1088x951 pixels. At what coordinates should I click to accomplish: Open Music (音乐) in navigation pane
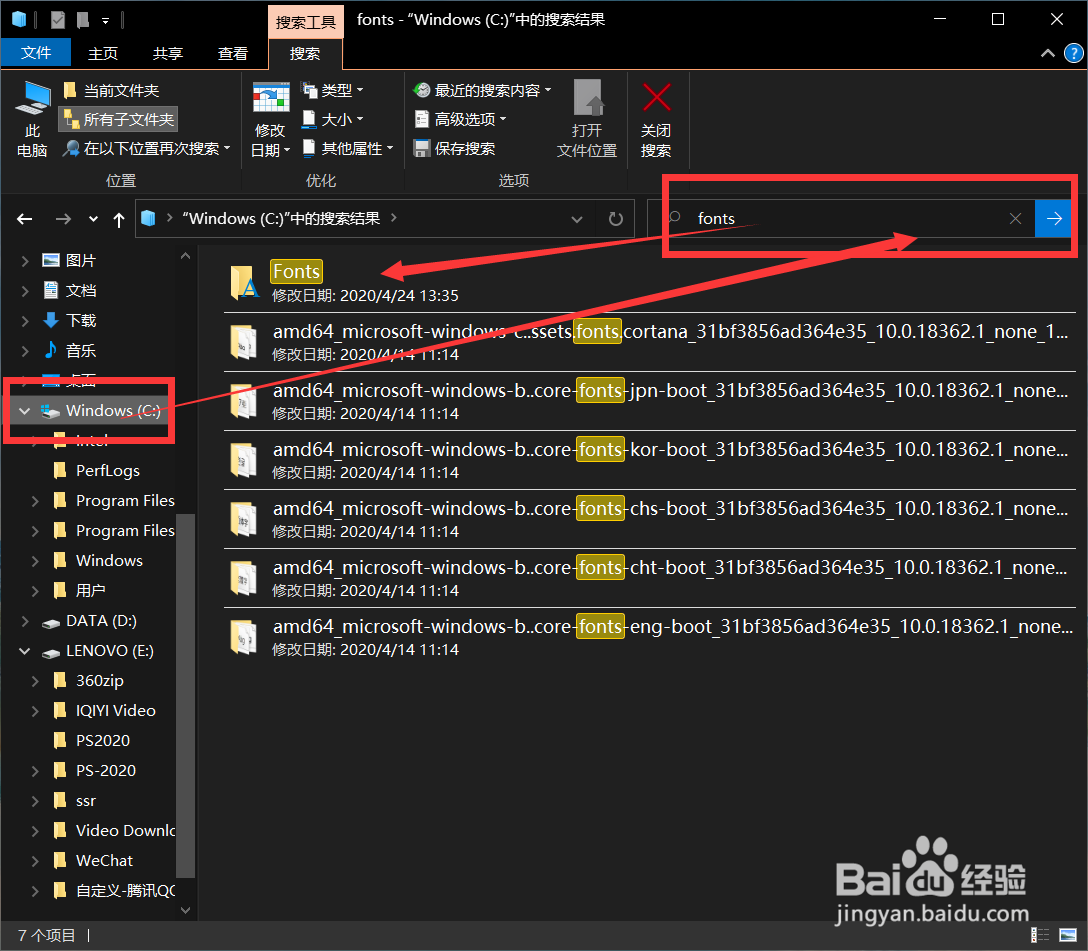pyautogui.click(x=69, y=350)
